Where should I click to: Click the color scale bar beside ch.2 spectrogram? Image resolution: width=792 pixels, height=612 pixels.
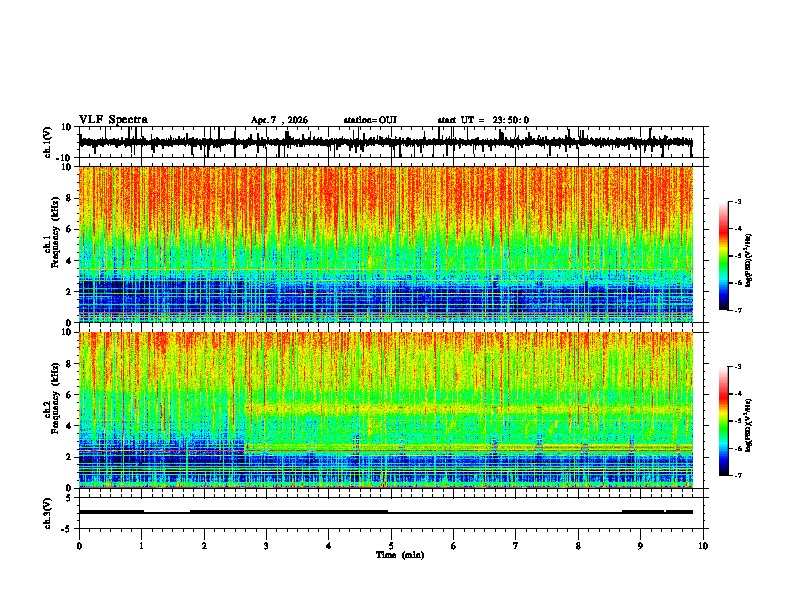[724, 421]
